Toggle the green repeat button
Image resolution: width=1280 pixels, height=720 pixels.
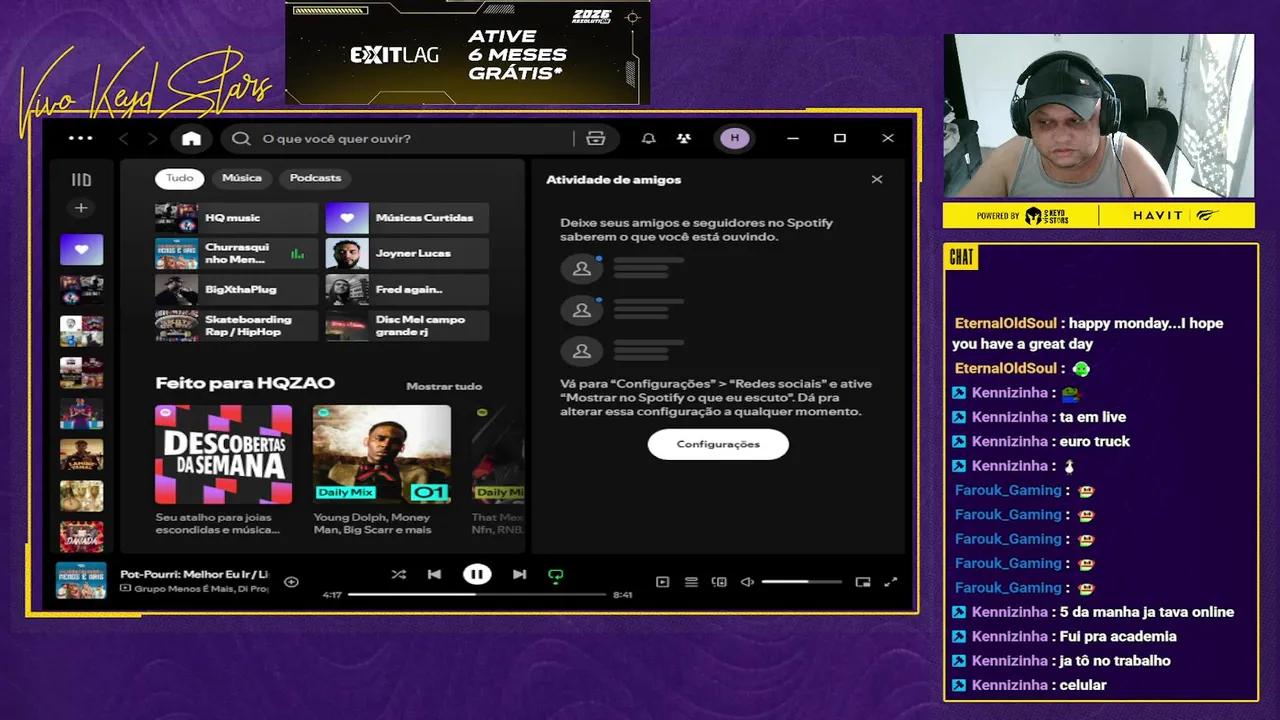click(556, 575)
